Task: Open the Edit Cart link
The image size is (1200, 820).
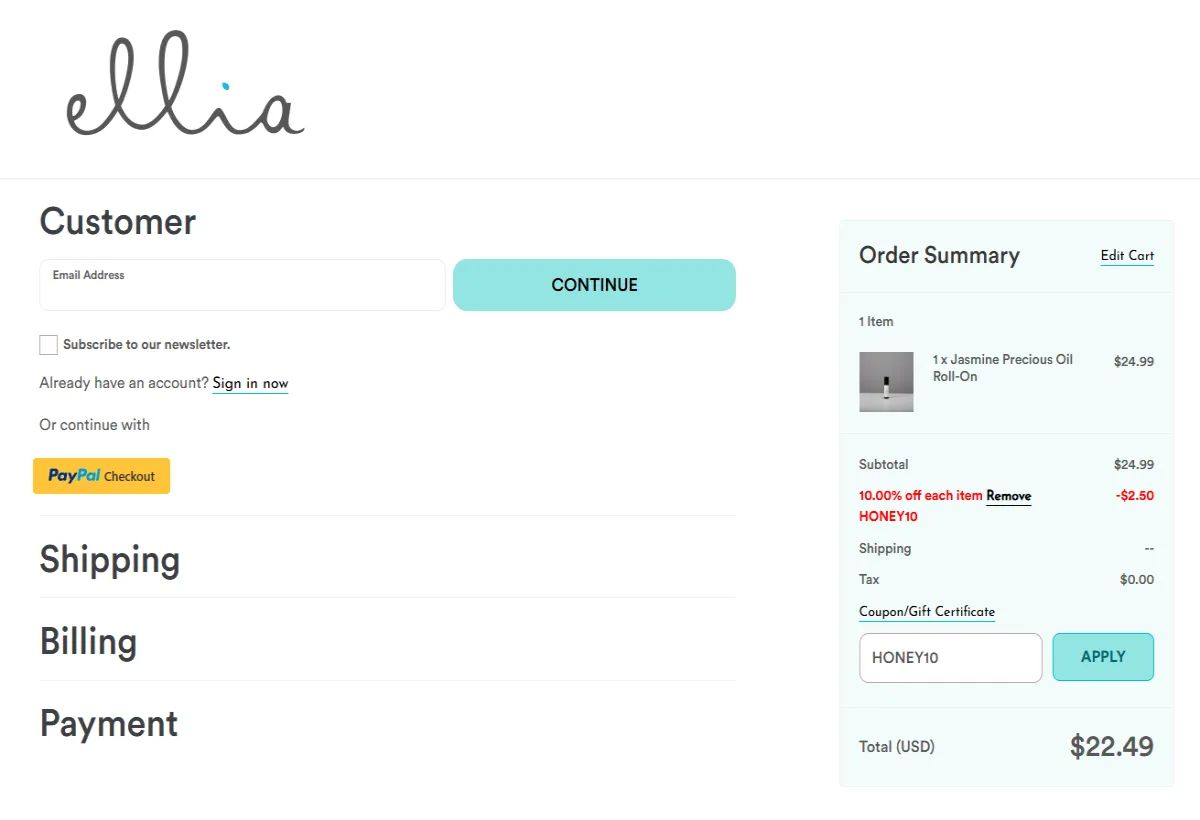Action: point(1127,256)
